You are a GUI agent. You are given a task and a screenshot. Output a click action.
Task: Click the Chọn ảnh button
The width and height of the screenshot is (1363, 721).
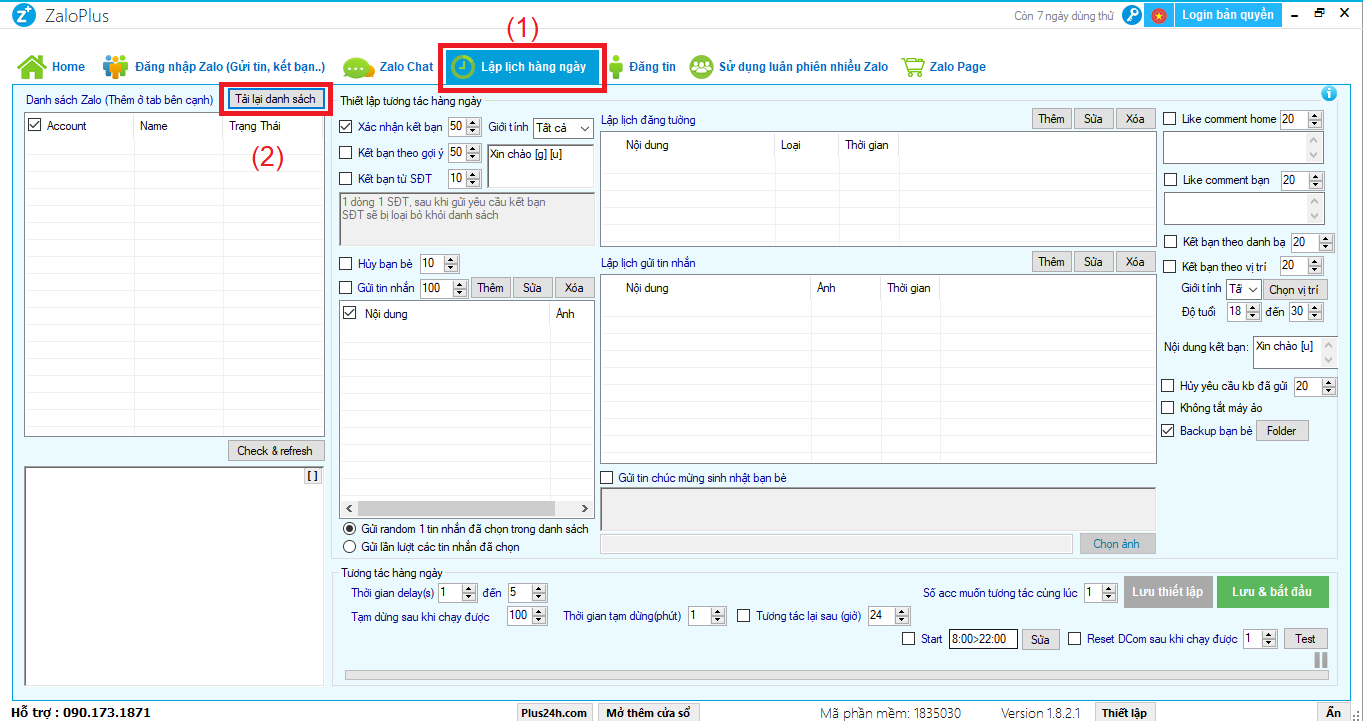[x=1117, y=544]
